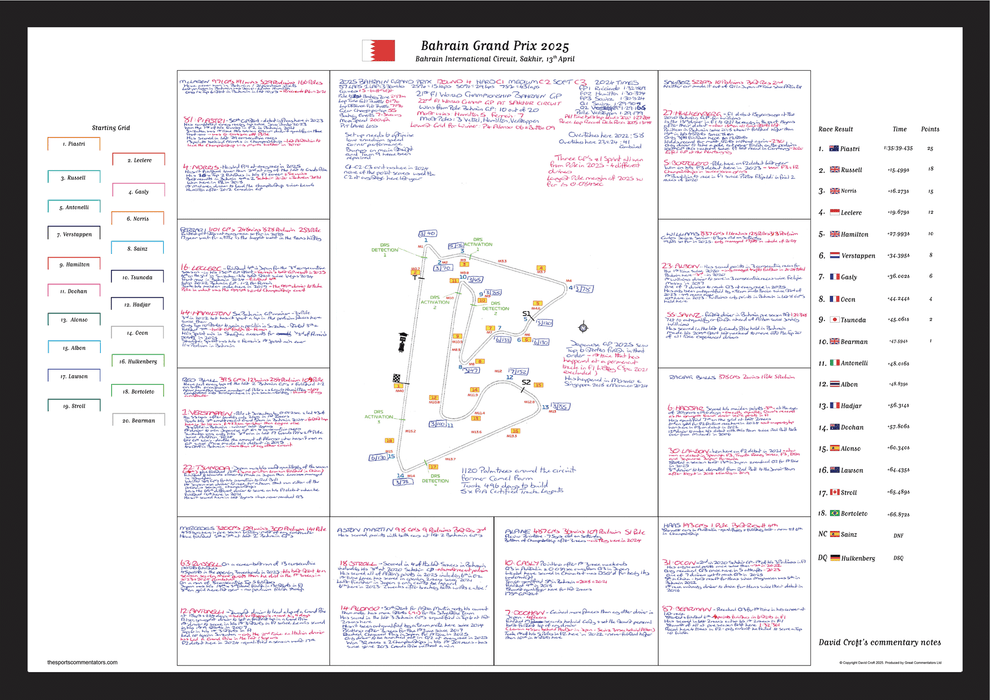
Task: Click the S1 sector marker on track
Action: click(x=526, y=314)
